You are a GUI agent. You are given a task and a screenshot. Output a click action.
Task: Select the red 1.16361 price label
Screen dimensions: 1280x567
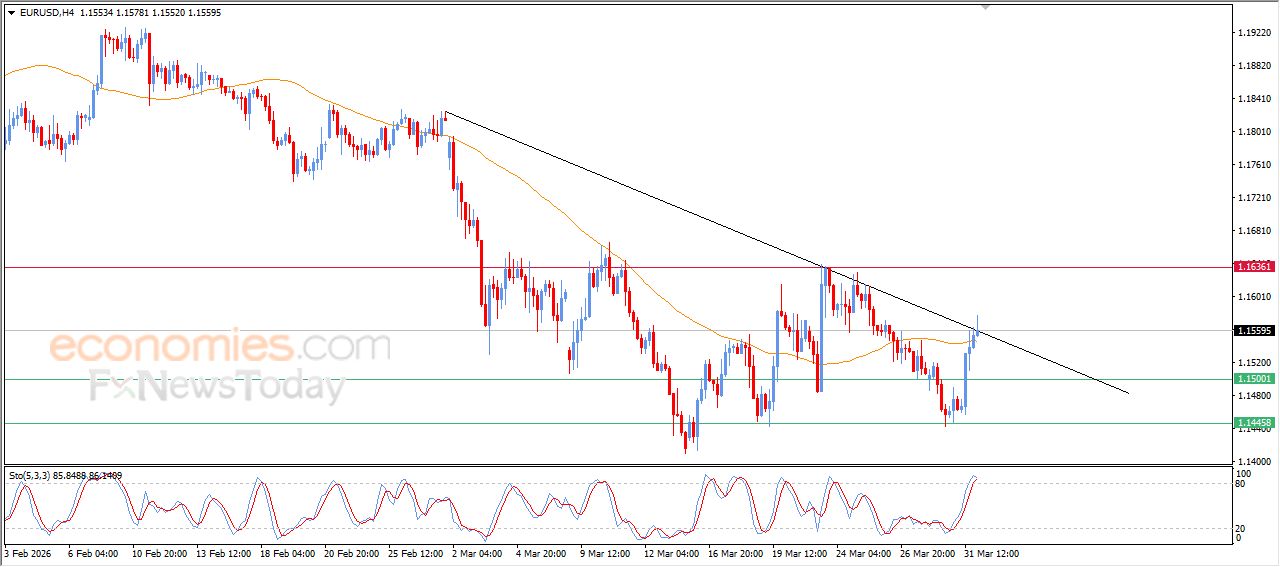point(1254,267)
